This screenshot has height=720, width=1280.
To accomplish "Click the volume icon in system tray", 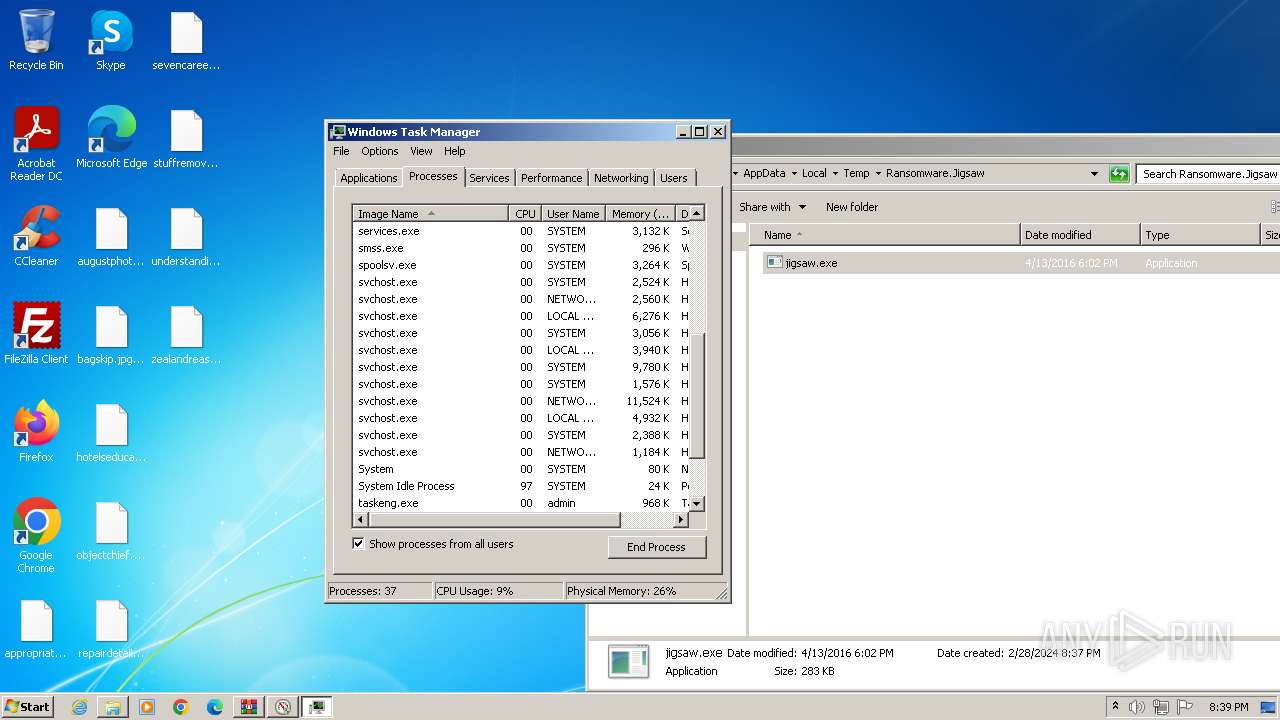I will click(1137, 707).
